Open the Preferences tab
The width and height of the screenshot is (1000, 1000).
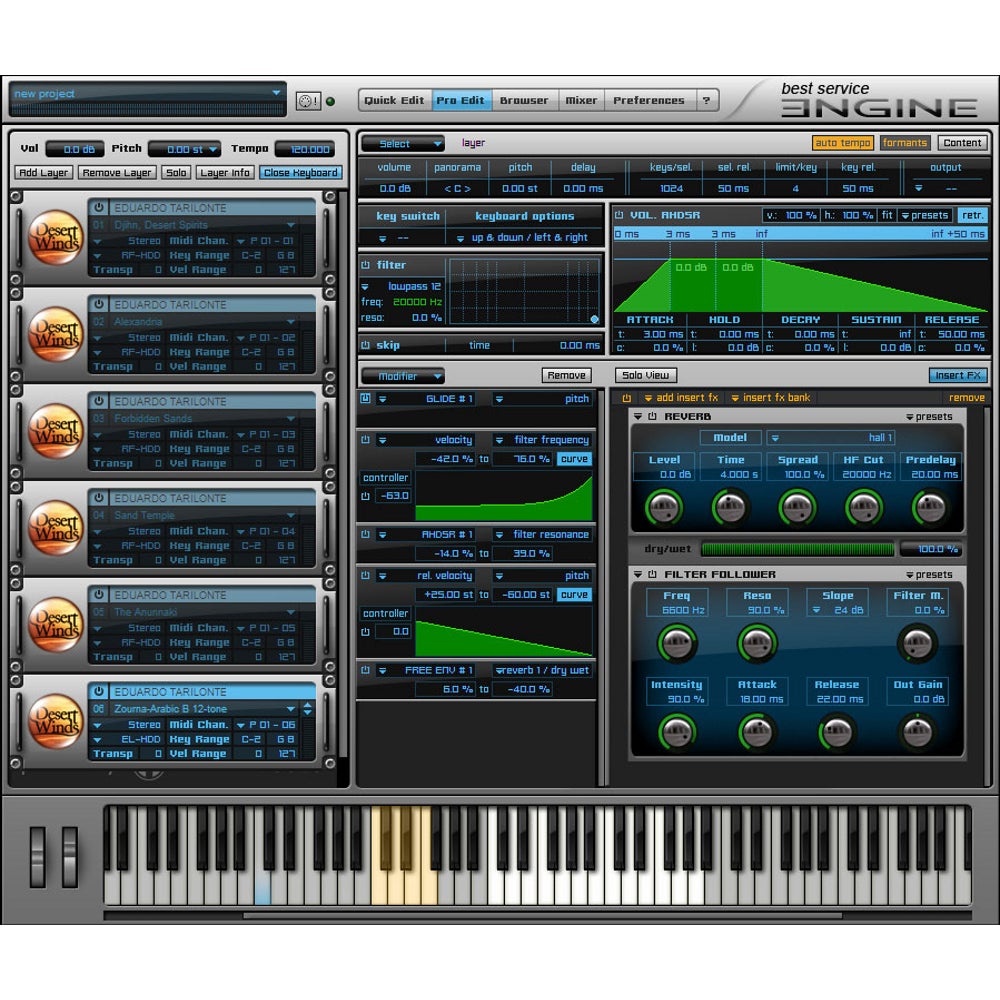tap(649, 100)
